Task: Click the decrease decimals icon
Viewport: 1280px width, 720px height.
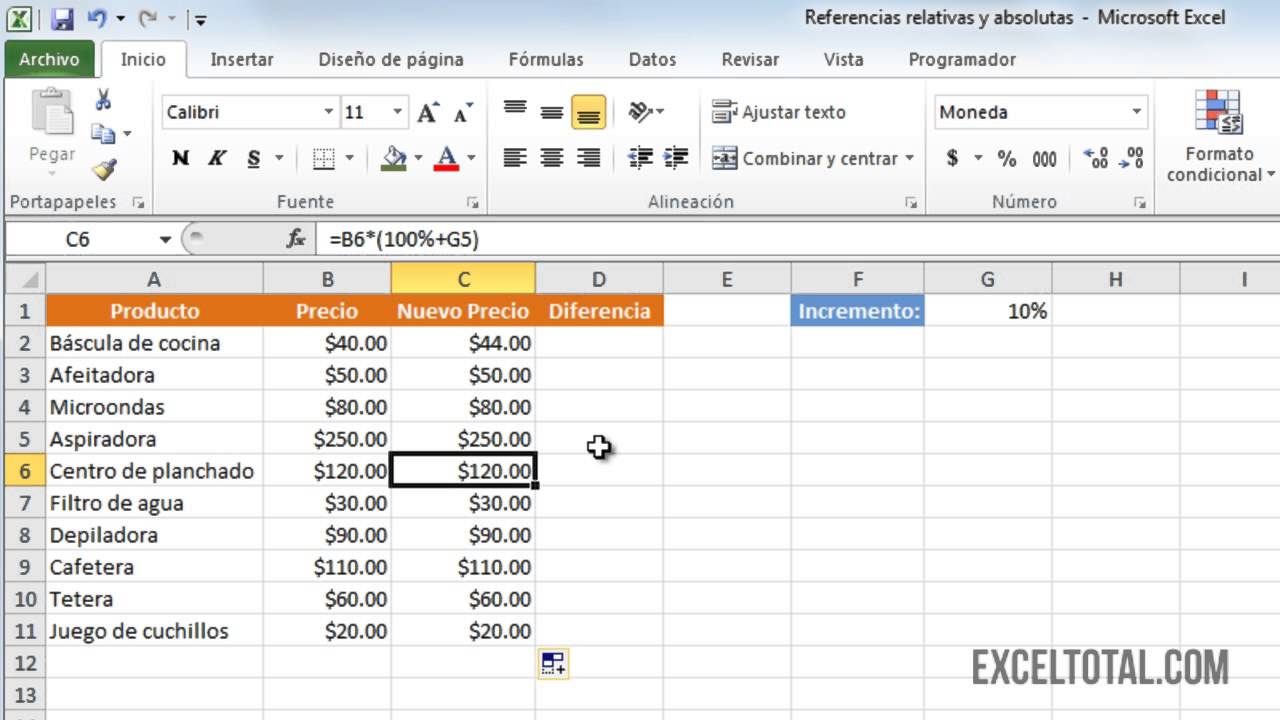Action: (1132, 158)
